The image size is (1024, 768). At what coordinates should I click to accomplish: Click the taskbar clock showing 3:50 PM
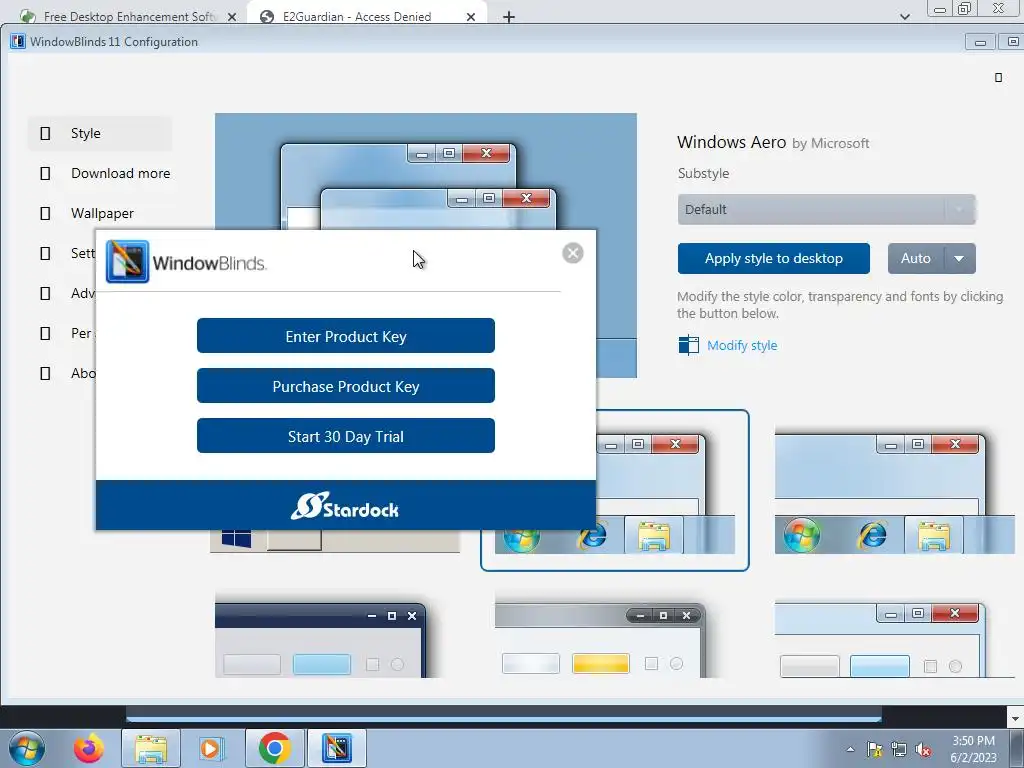tap(973, 749)
